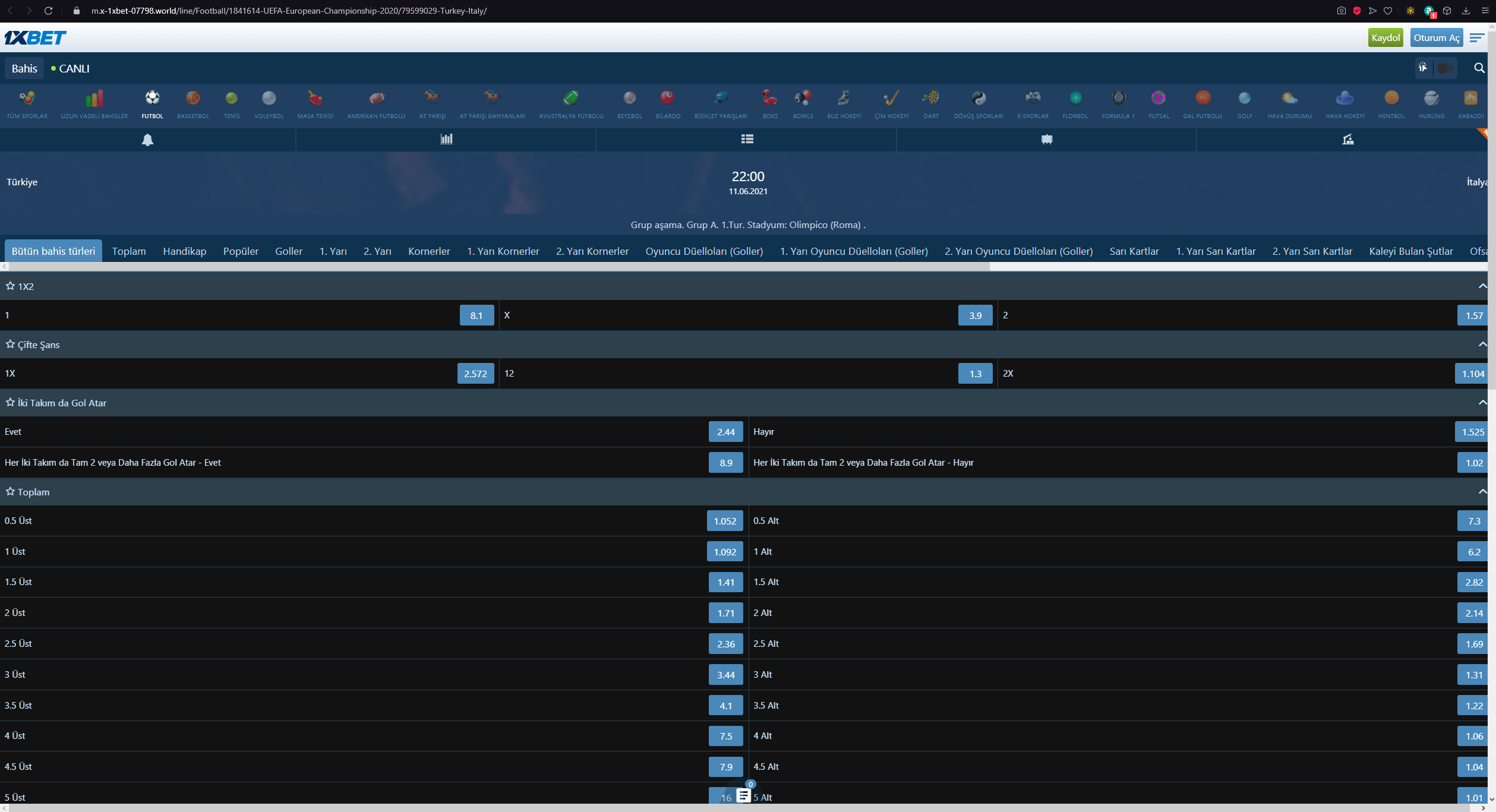The width and height of the screenshot is (1496, 812).
Task: Open the match statistics chart icon
Action: [x=446, y=139]
